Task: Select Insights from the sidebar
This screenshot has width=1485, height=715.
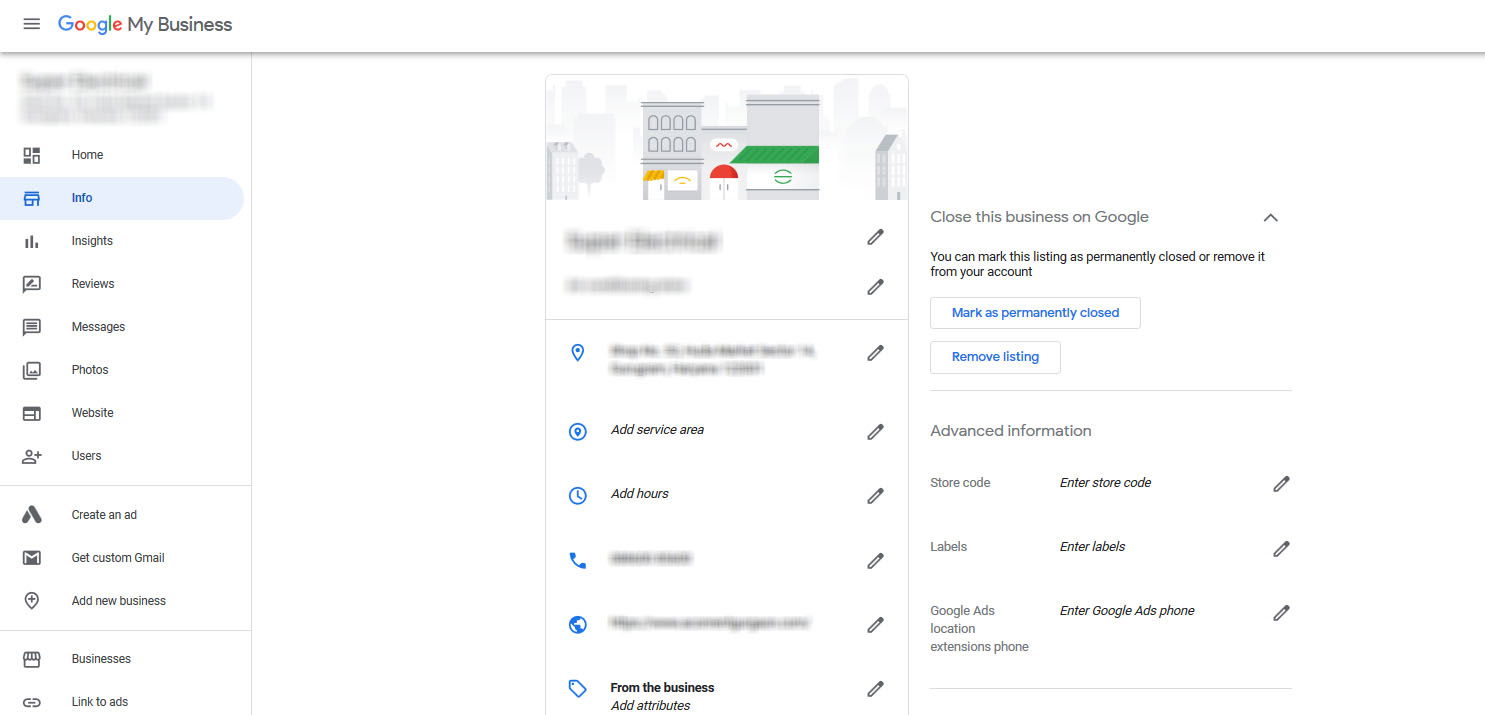Action: point(92,240)
